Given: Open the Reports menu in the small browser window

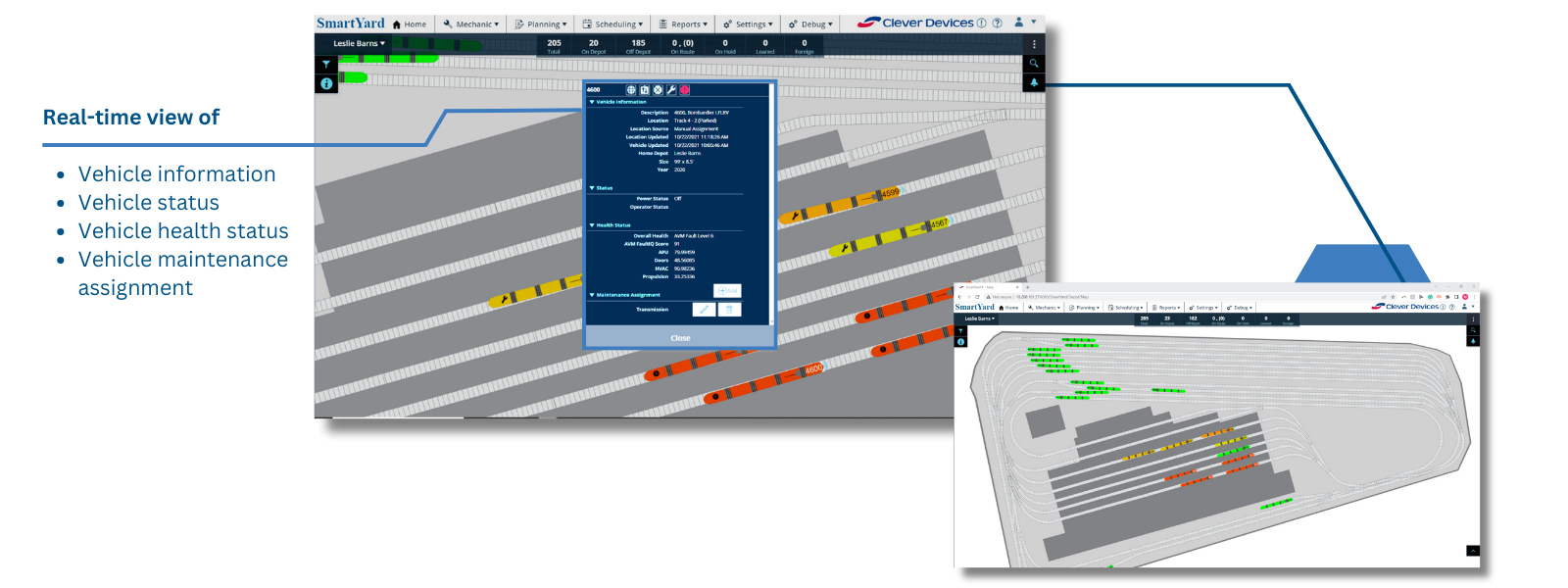Looking at the screenshot, I should [x=1165, y=308].
